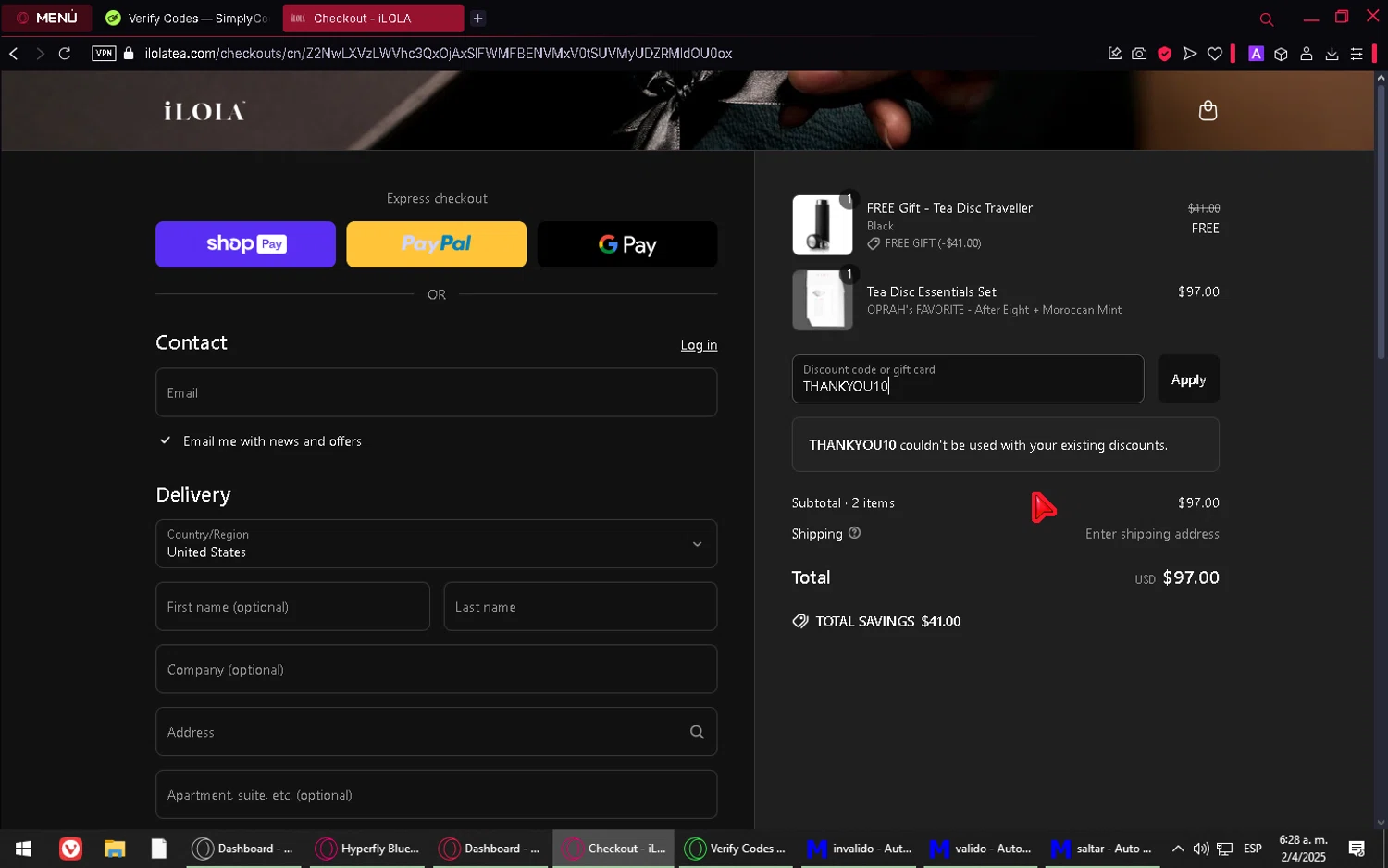Click the discount code input field
Viewport: 1388px width, 868px height.
[x=968, y=378]
